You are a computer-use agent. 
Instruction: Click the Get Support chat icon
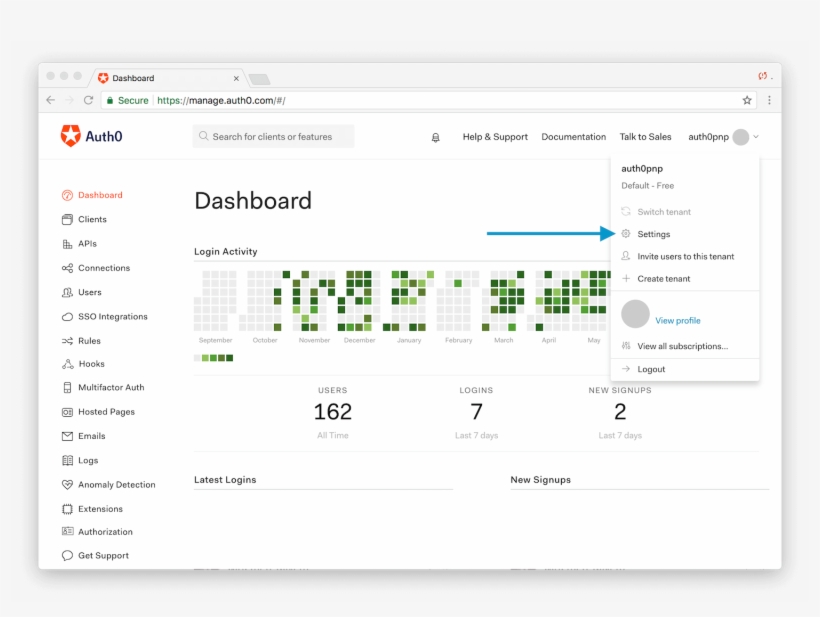pyautogui.click(x=67, y=555)
